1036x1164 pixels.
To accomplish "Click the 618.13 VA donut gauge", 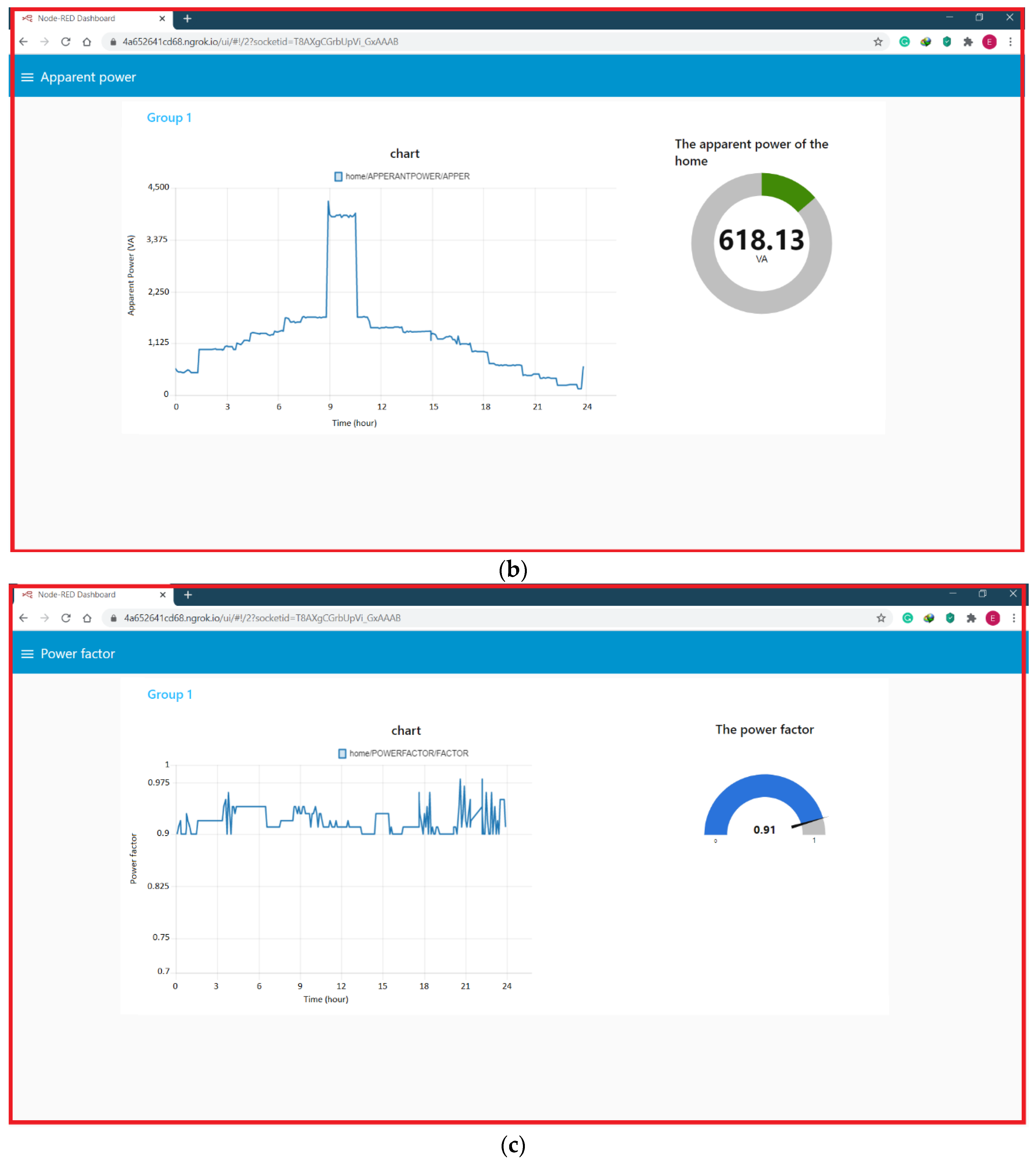I will pyautogui.click(x=761, y=243).
